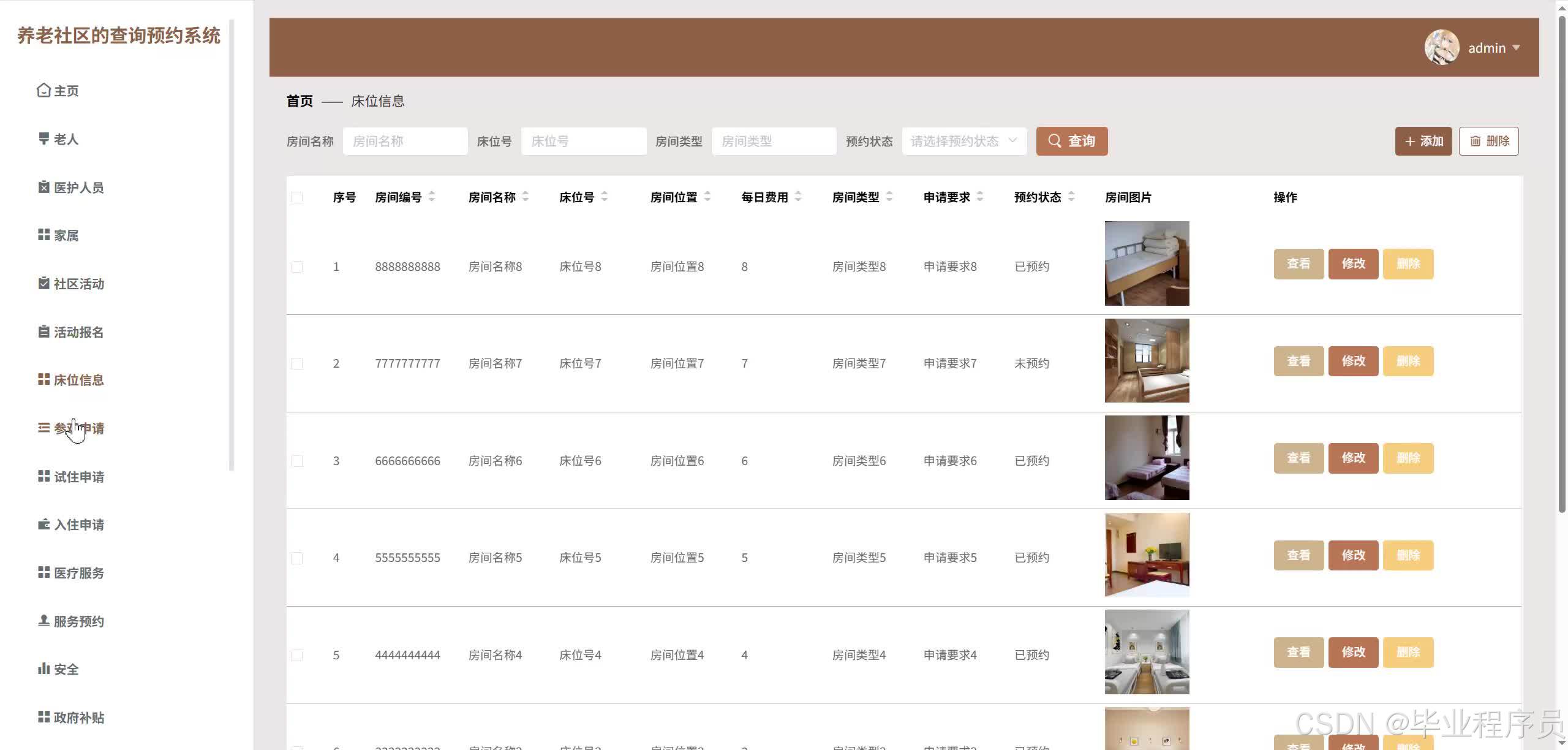Click the 查询 search button

[1071, 142]
